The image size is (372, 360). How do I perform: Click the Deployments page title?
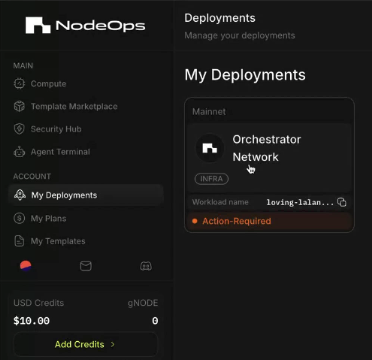click(220, 18)
